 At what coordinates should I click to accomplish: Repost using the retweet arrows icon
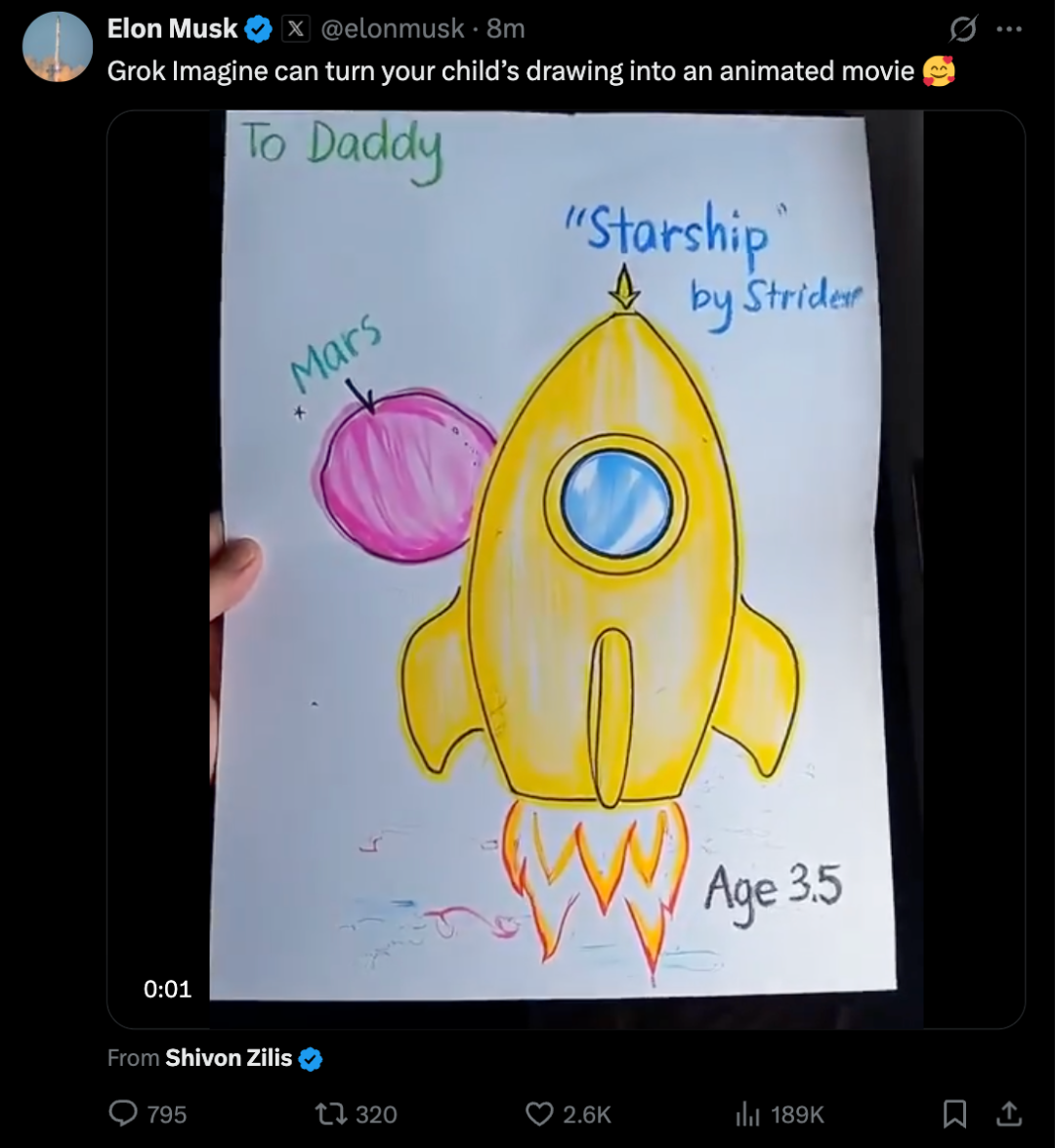pyautogui.click(x=331, y=1115)
